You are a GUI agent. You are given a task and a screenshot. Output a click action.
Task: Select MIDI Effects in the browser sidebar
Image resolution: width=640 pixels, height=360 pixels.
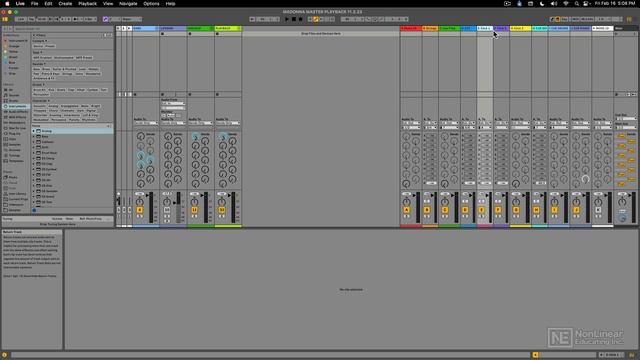pos(18,117)
